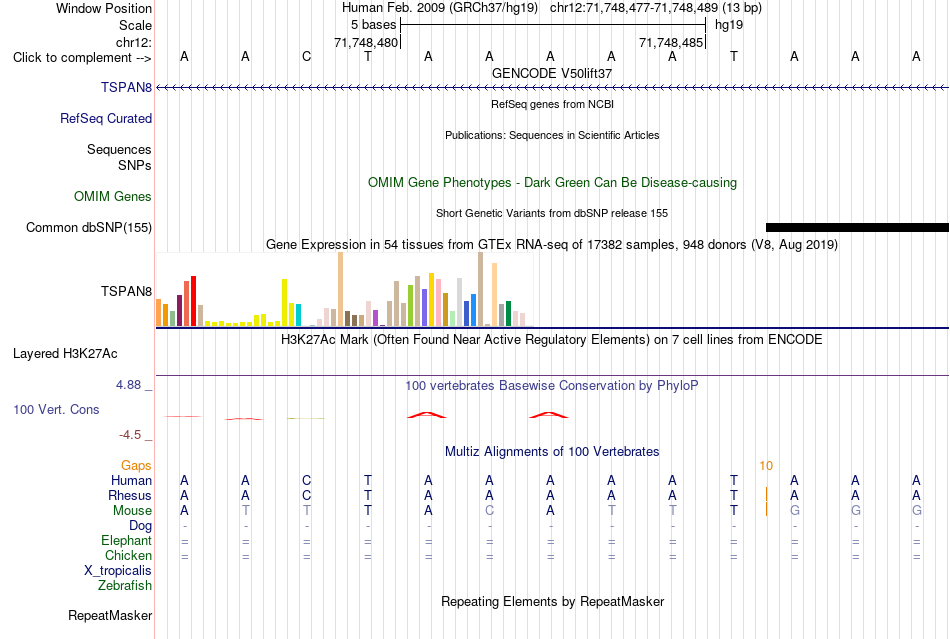This screenshot has width=950, height=639.
Task: Open 'Multiz Alignments of 100 Vertebrates' title
Action: pyautogui.click(x=552, y=451)
